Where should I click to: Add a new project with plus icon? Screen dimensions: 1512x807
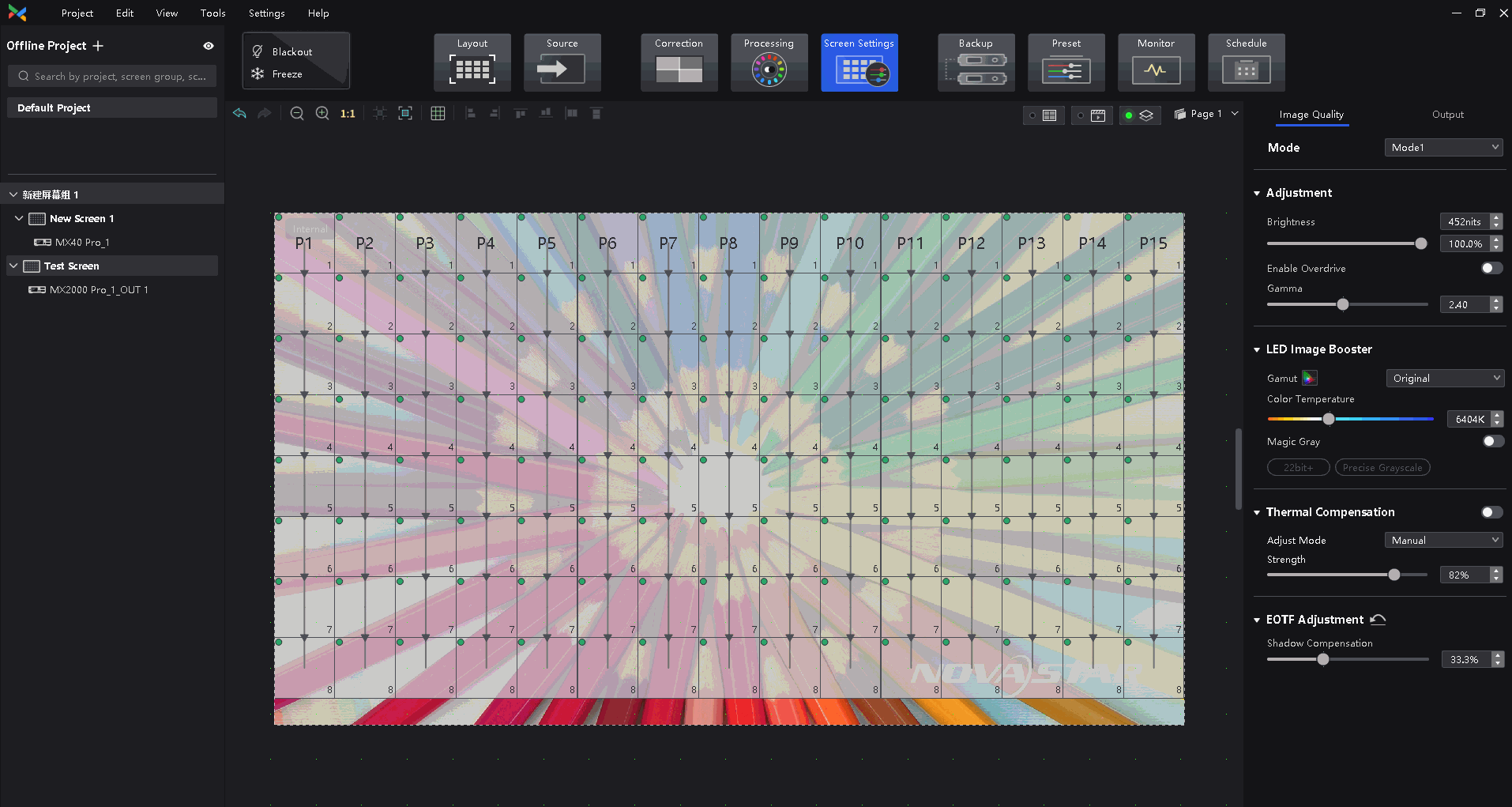(98, 46)
